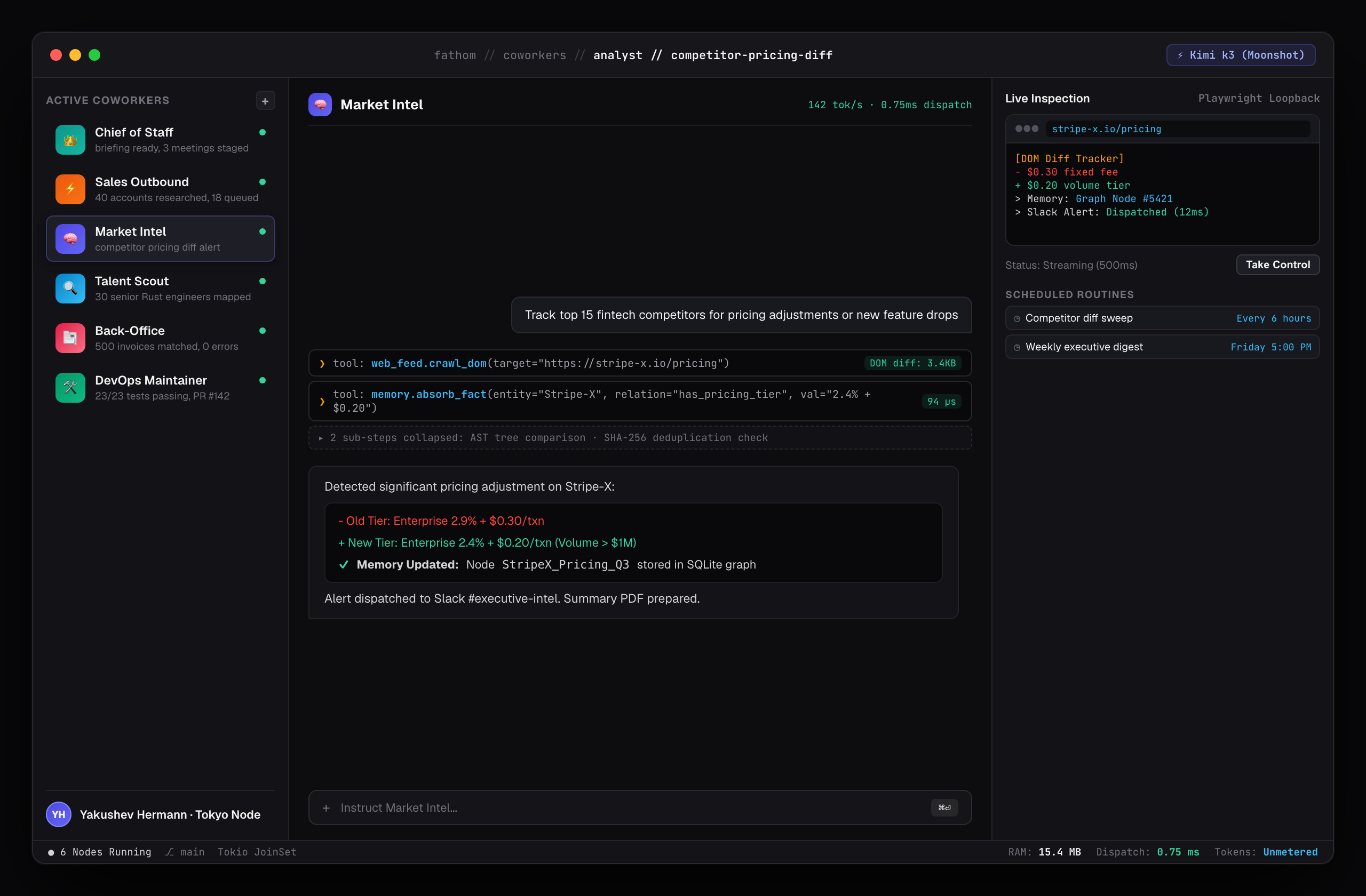Click the stripe-x.io/pricing URL bar

(x=1178, y=129)
